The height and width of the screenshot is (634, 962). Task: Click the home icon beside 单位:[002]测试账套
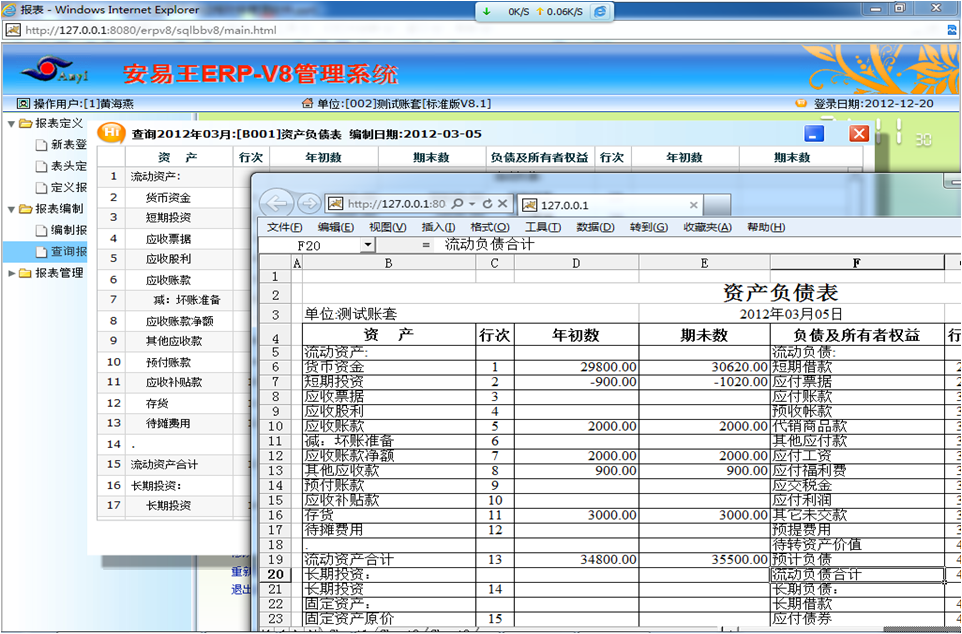pos(307,103)
